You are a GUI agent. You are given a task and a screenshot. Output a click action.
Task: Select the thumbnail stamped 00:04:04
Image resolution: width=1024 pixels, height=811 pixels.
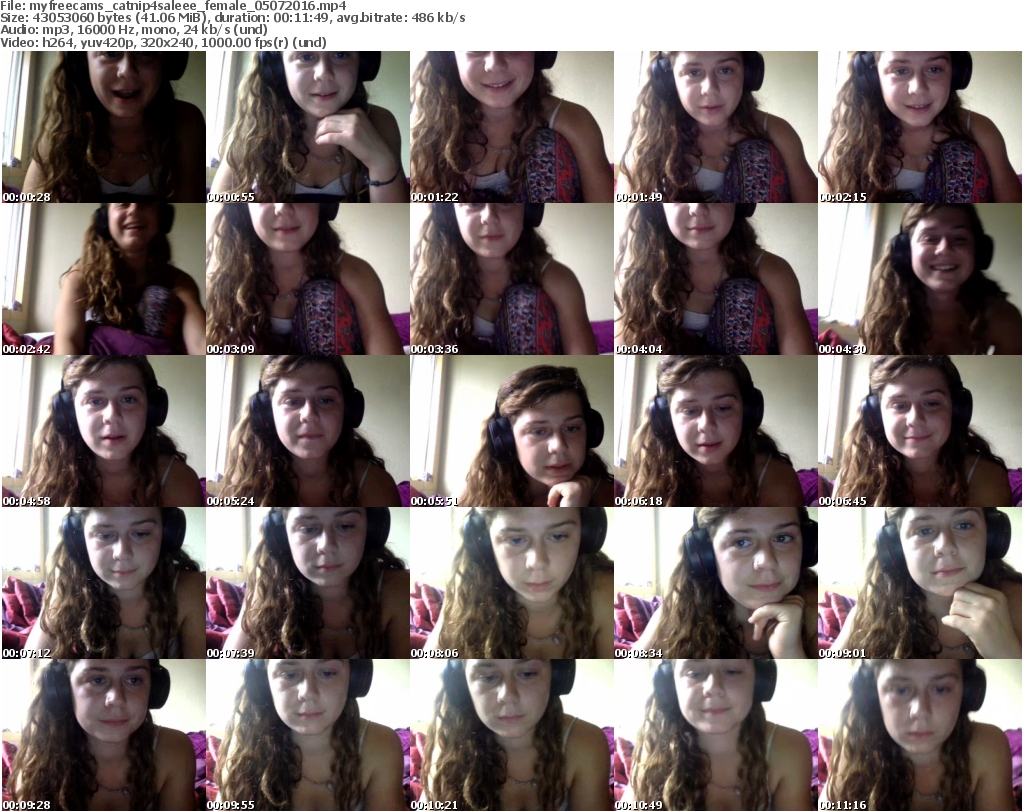pyautogui.click(x=716, y=279)
